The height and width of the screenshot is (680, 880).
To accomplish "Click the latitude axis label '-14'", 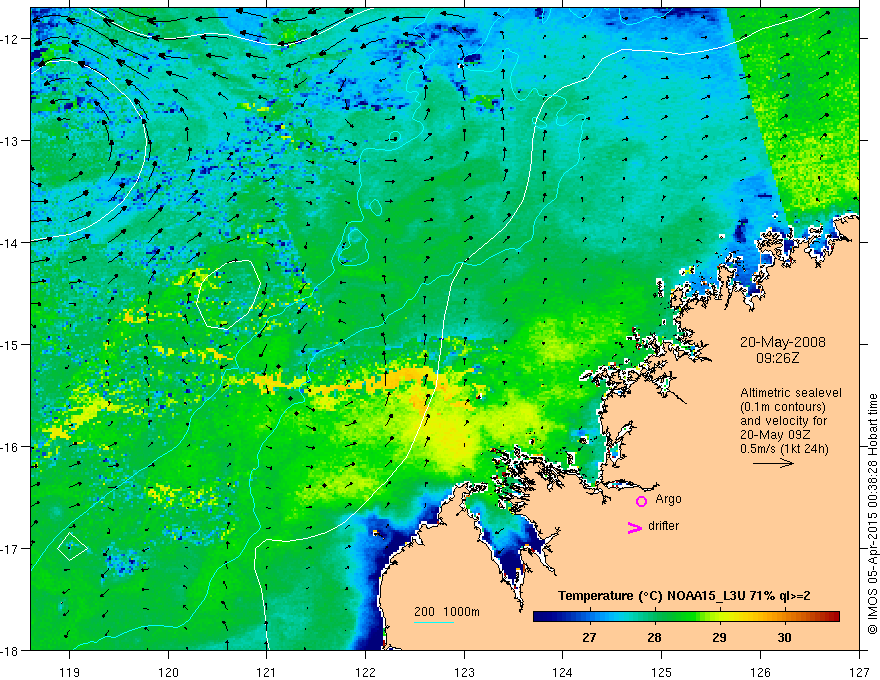I will click(10, 243).
